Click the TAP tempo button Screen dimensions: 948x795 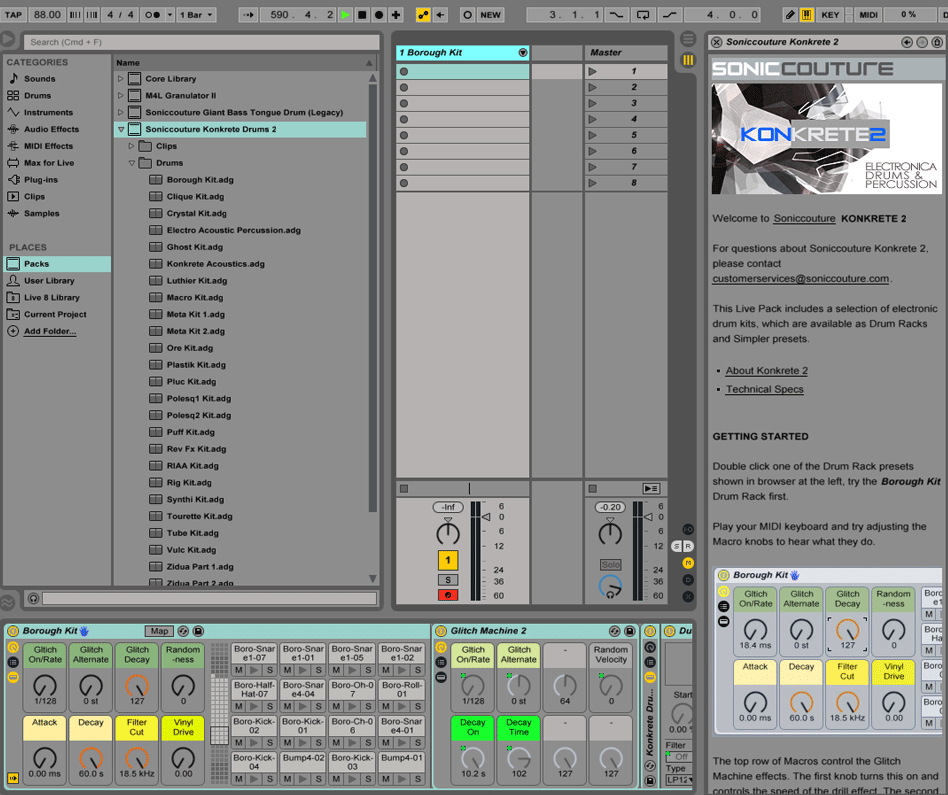[x=13, y=15]
